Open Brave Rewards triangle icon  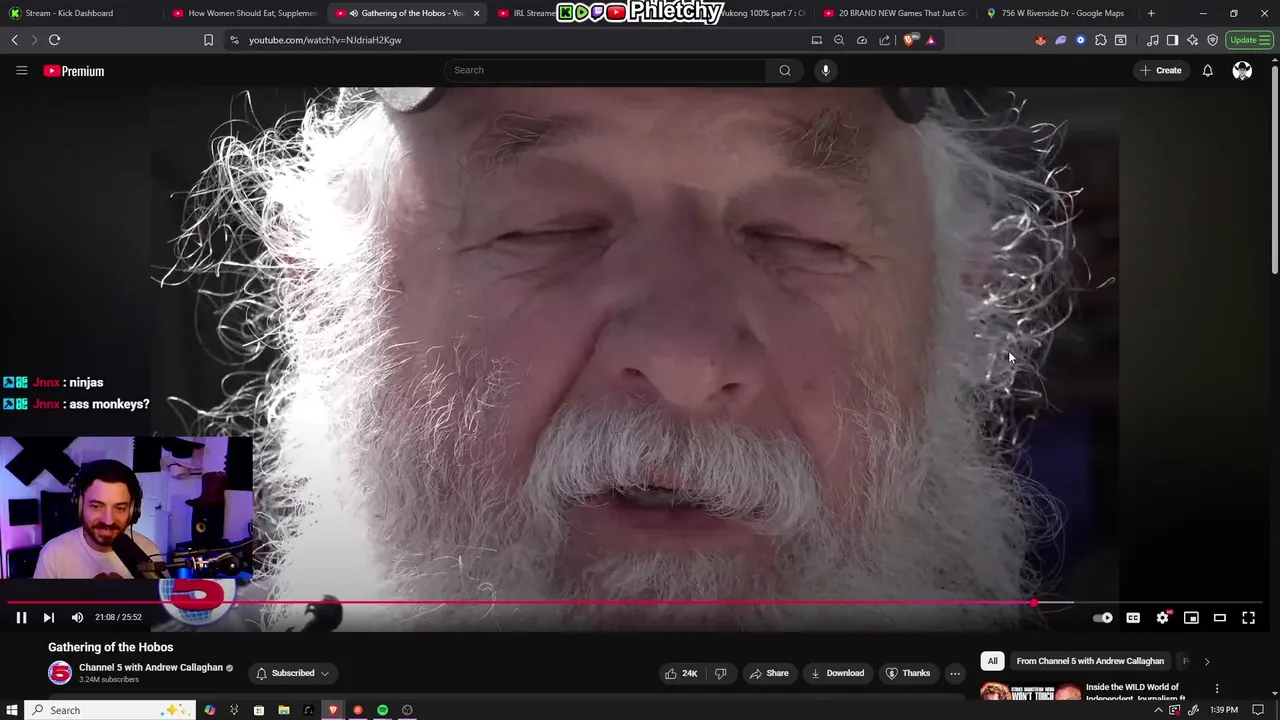click(x=931, y=40)
